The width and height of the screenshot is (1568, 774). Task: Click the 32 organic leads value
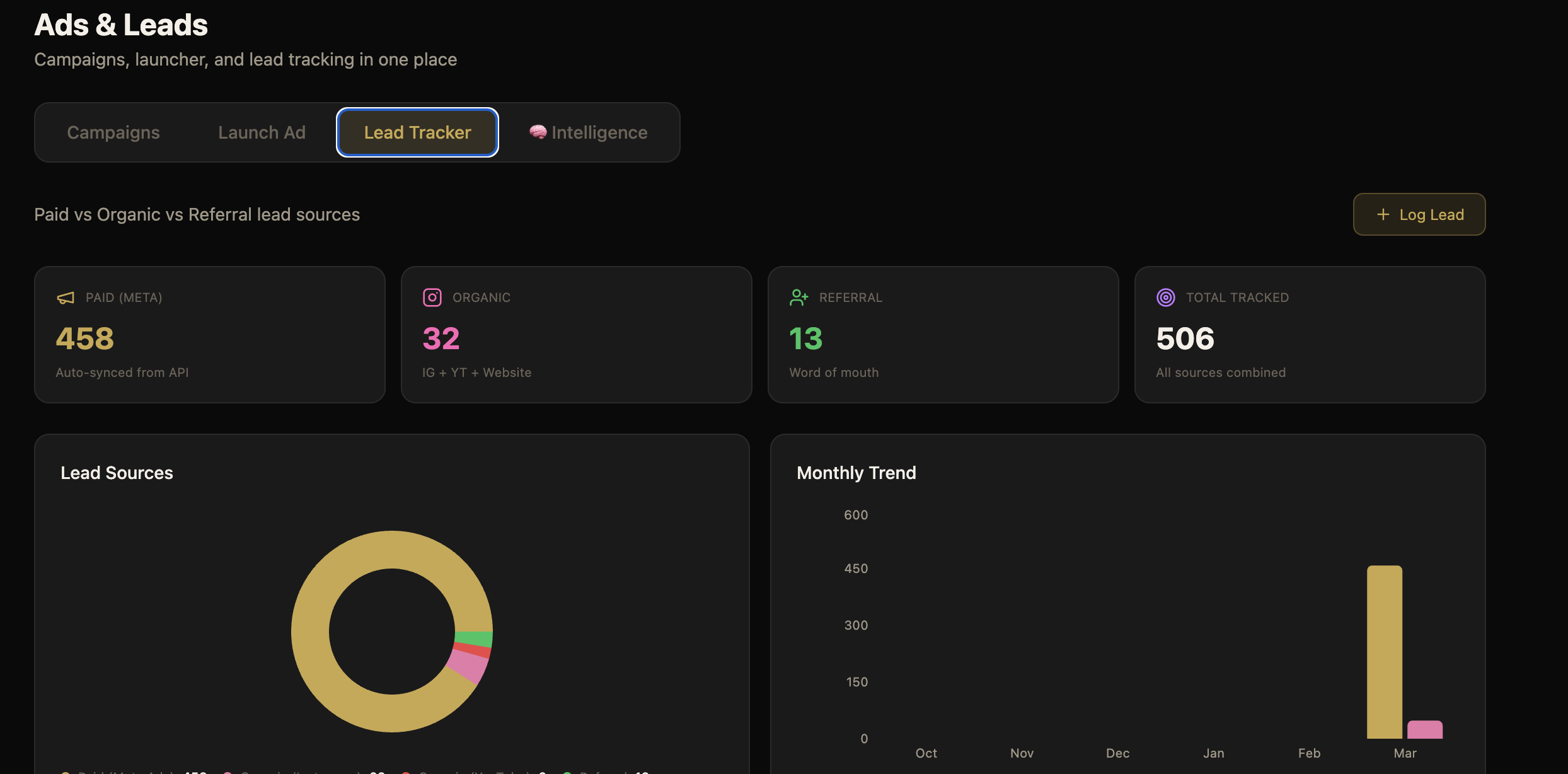441,338
